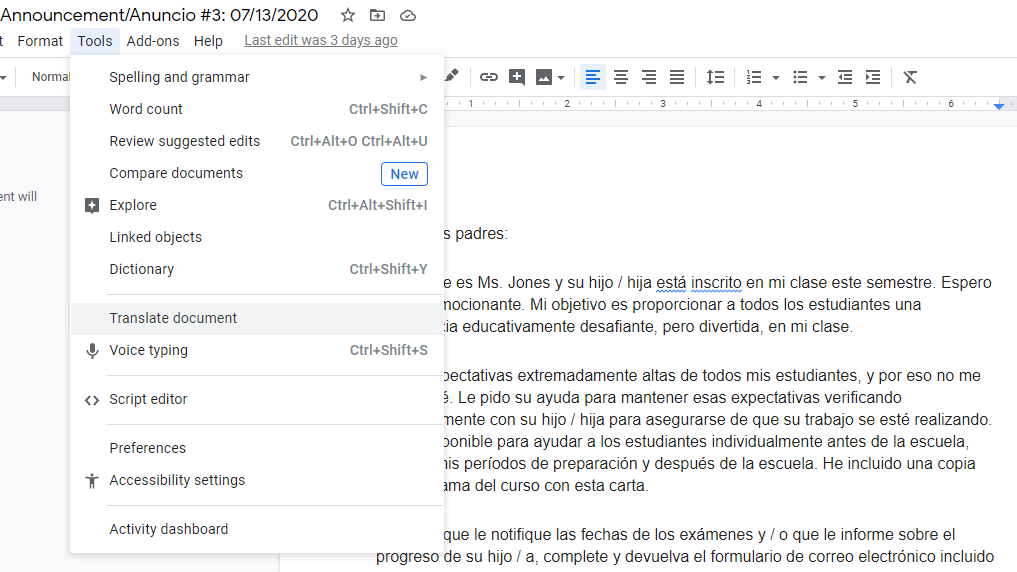Image resolution: width=1017 pixels, height=572 pixels.
Task: Open the line spacing tool
Action: click(x=715, y=77)
